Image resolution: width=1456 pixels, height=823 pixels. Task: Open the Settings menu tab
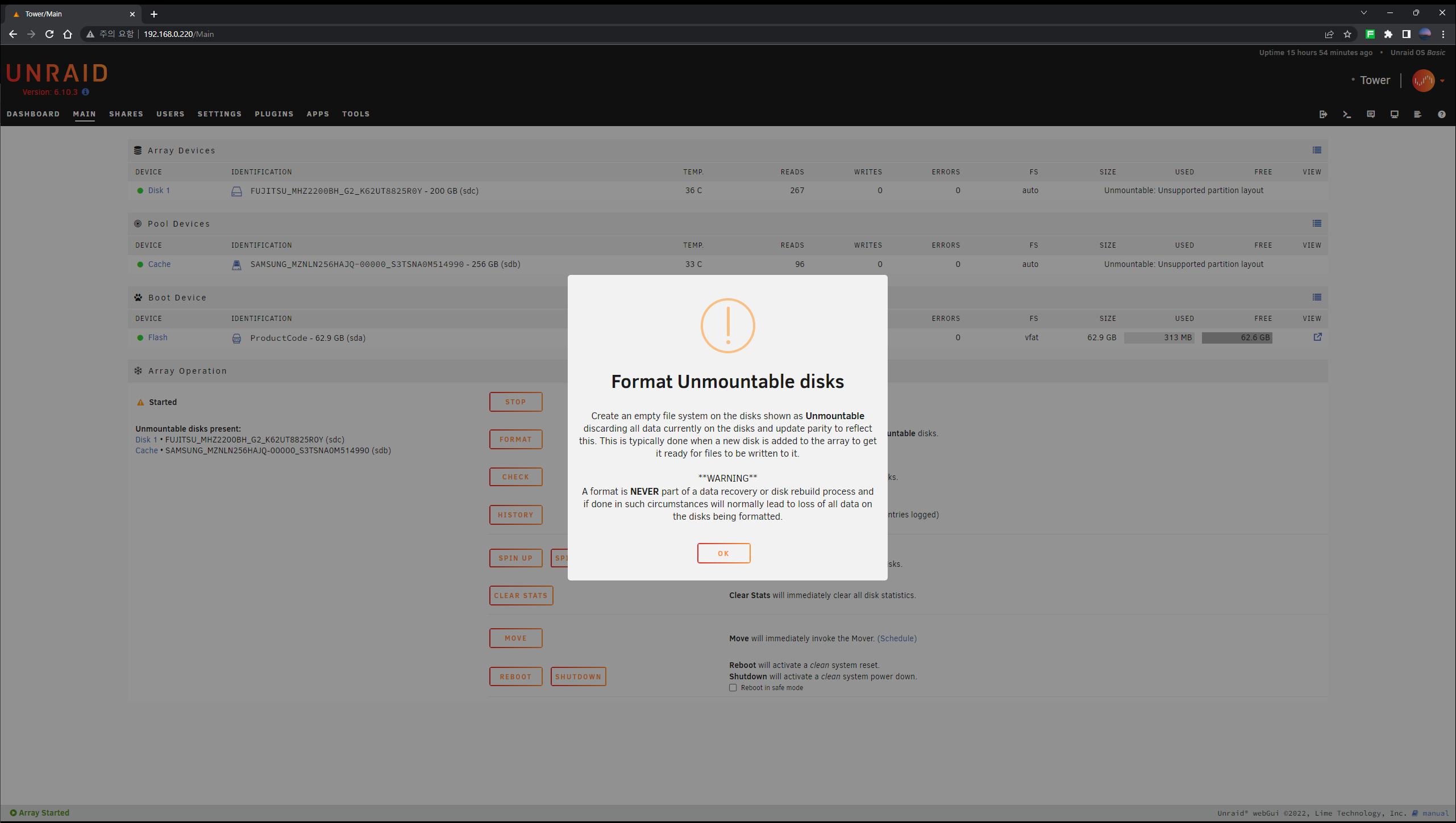pos(219,114)
